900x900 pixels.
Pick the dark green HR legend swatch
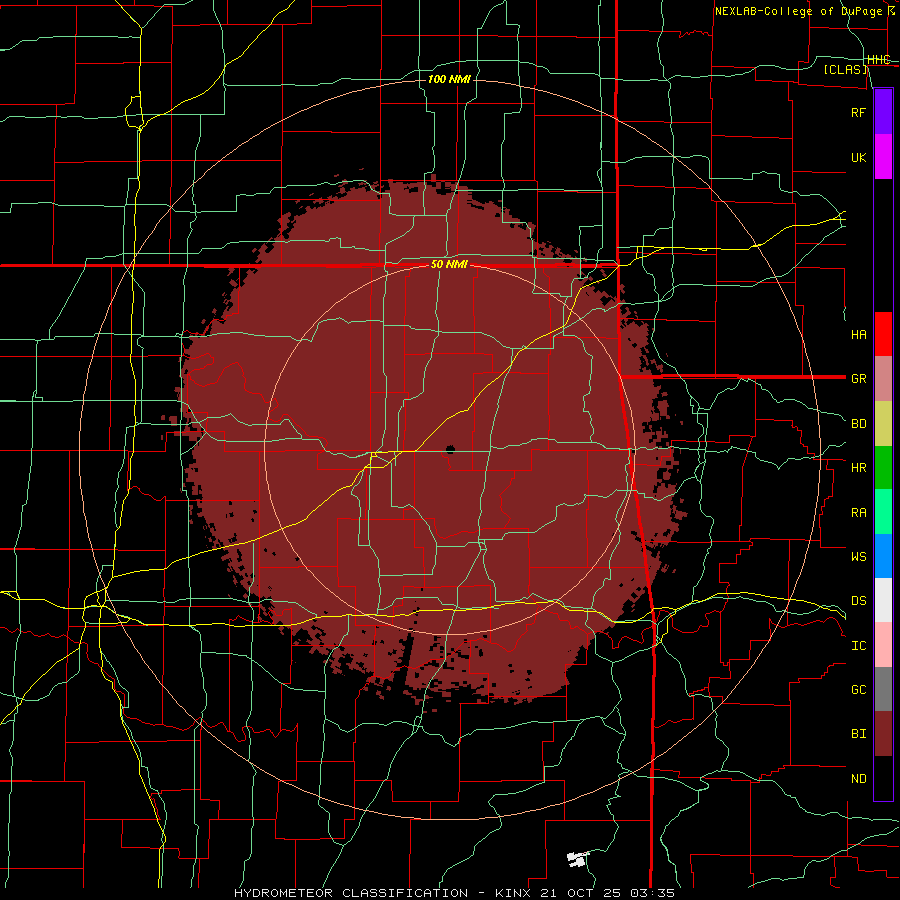coord(883,467)
